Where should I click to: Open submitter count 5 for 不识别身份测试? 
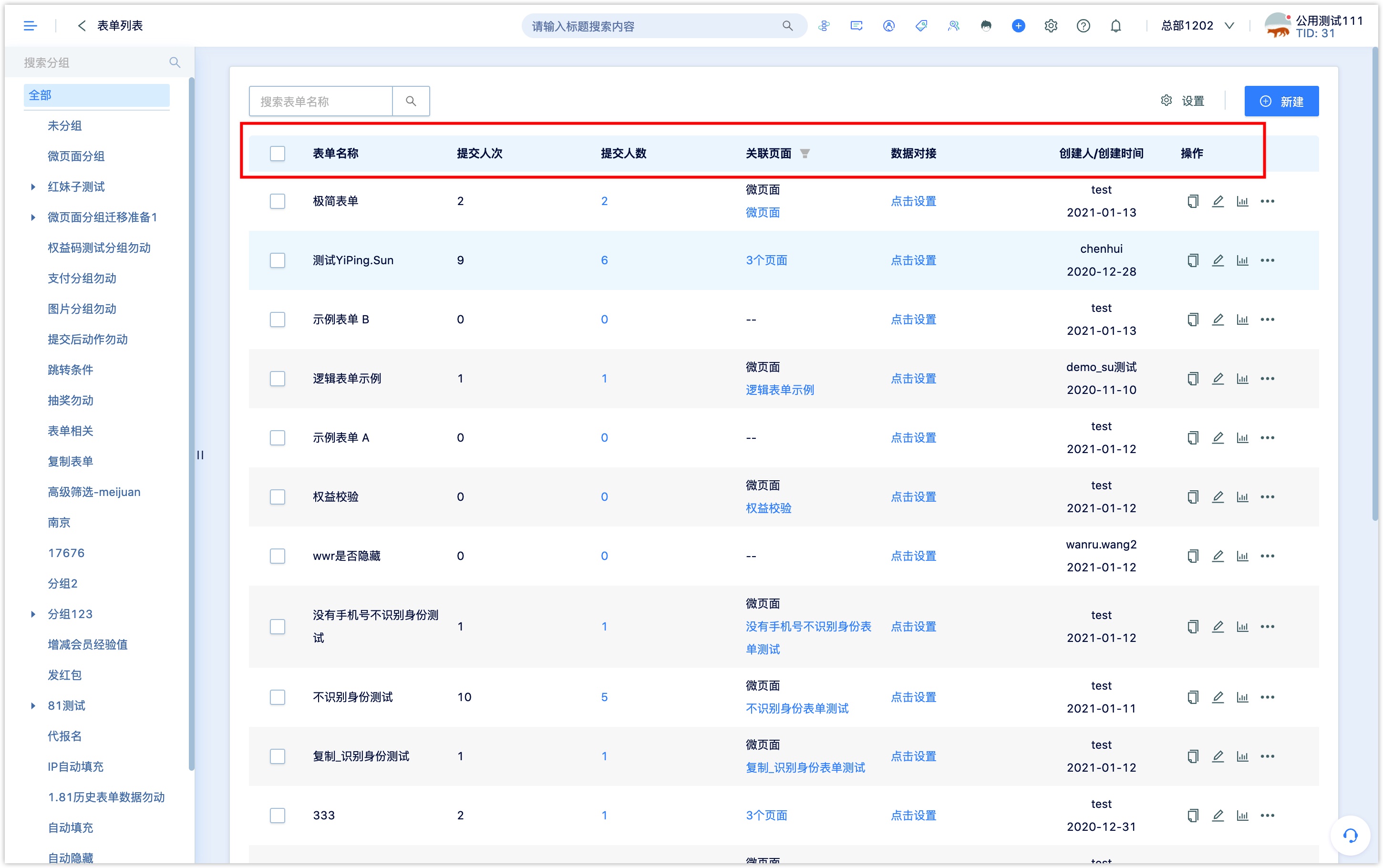604,697
